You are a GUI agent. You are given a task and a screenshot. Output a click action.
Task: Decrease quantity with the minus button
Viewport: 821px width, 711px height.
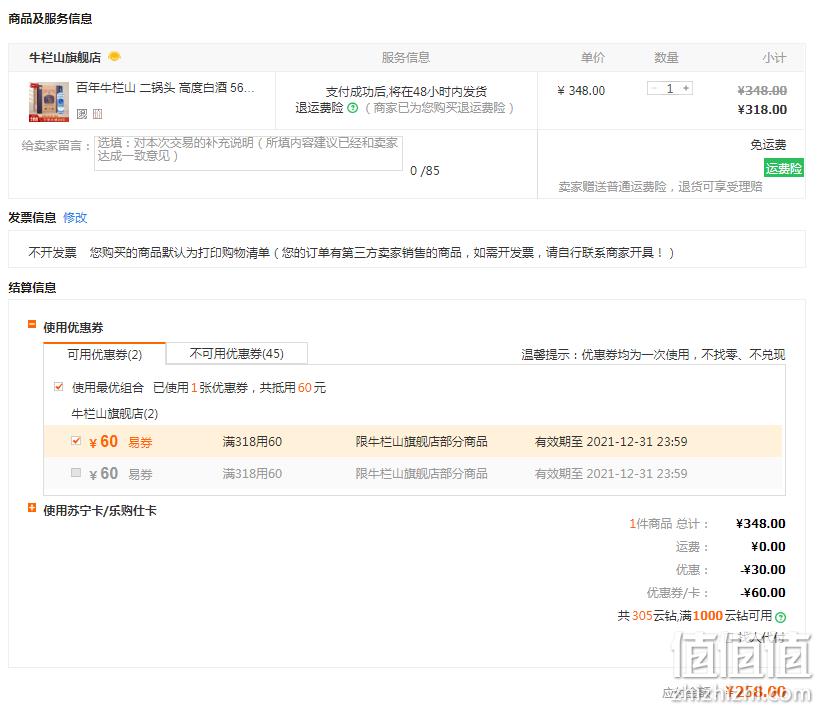point(653,88)
